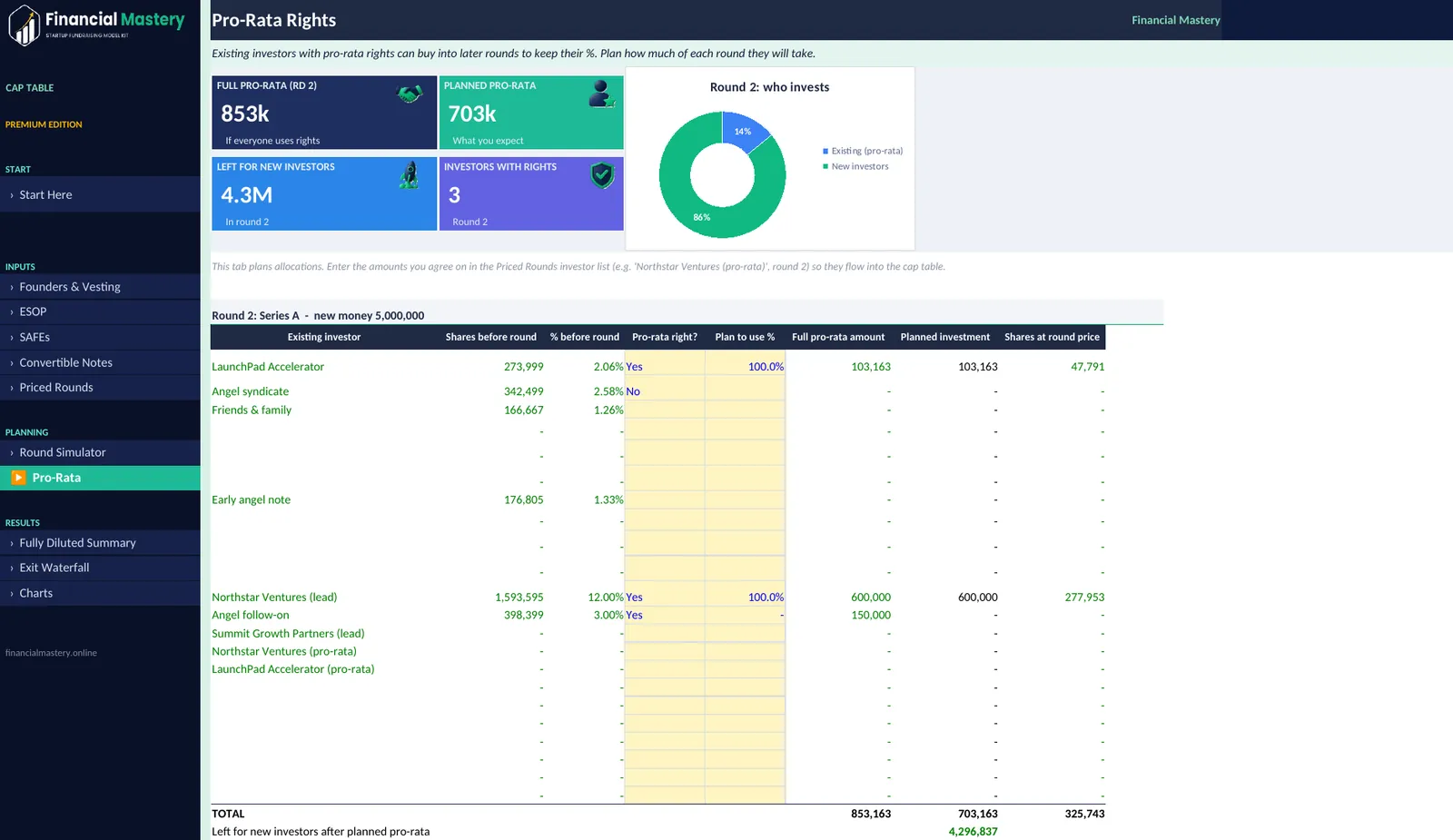Select the 'Early angel note' investor row name

coord(252,500)
